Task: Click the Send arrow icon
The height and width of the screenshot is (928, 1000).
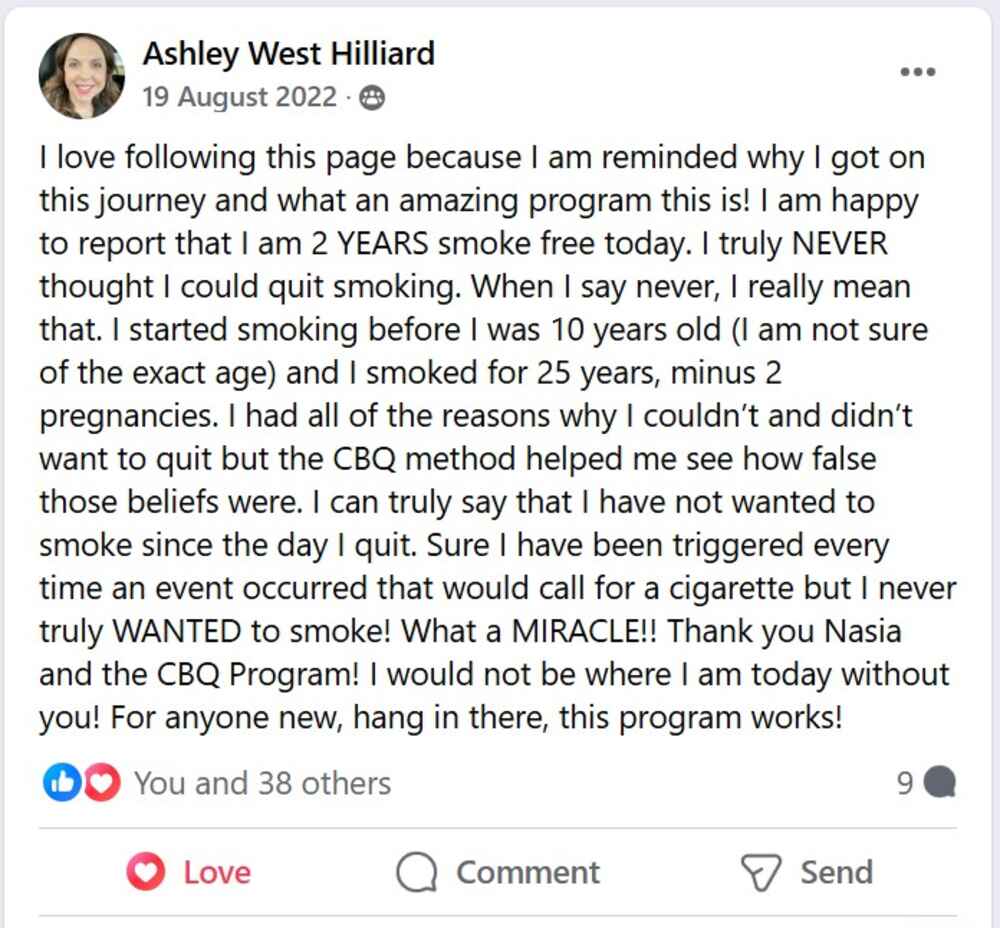Action: (761, 872)
